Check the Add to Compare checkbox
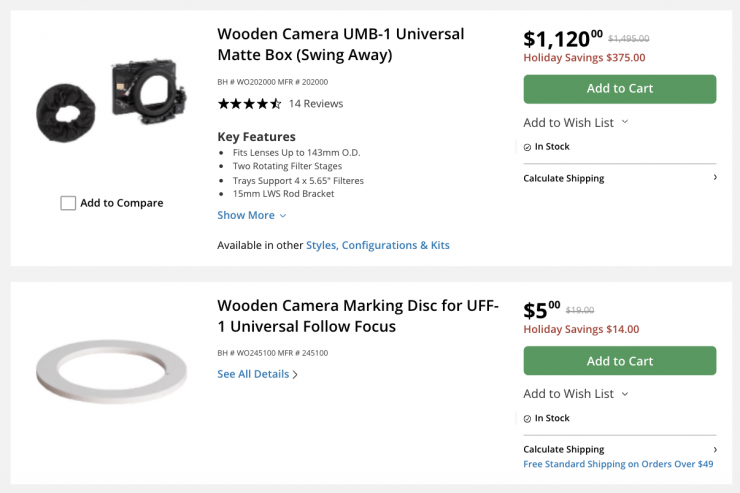The height and width of the screenshot is (493, 740). coord(68,203)
